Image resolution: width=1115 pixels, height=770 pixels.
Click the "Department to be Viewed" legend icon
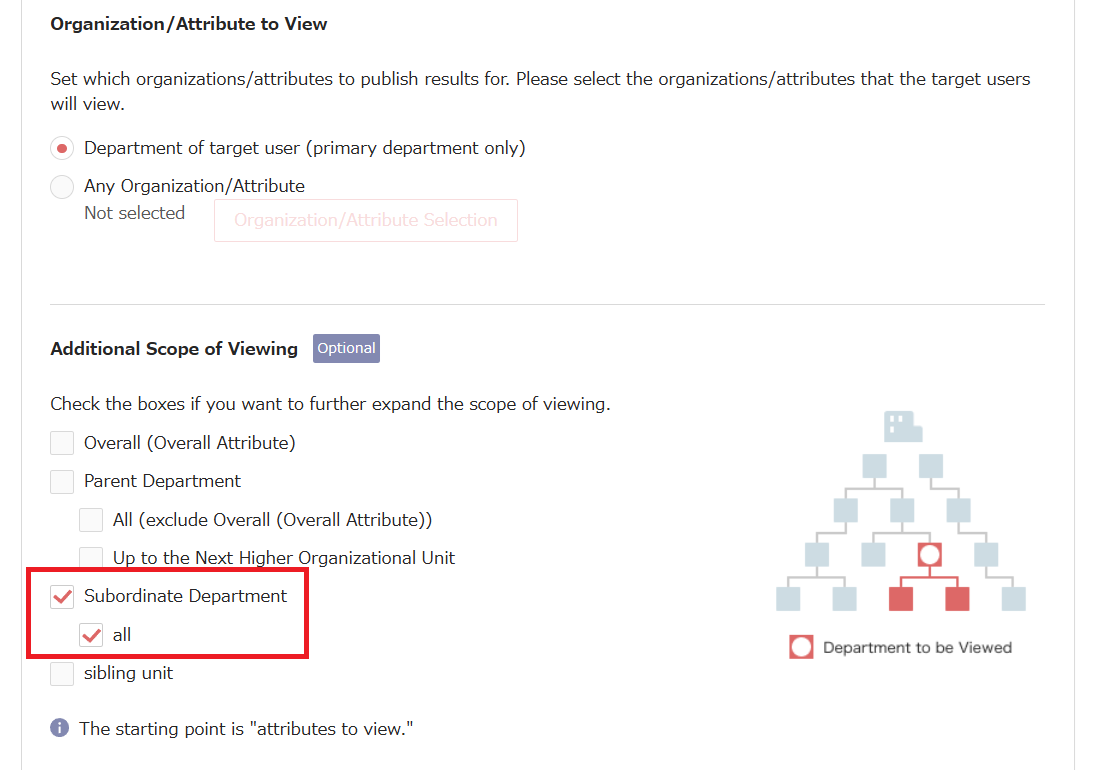(x=801, y=647)
